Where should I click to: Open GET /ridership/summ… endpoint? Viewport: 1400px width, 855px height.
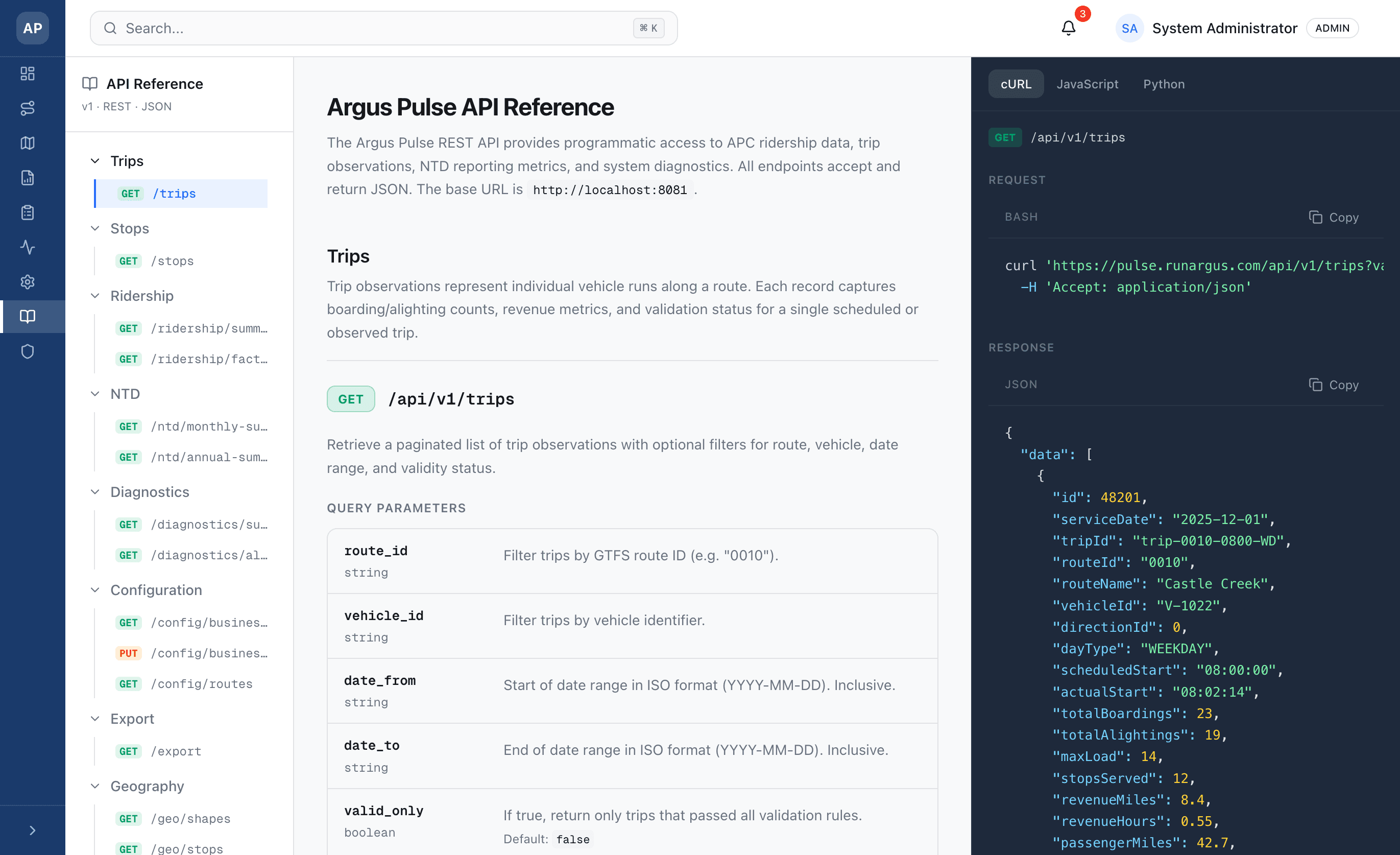point(181,328)
